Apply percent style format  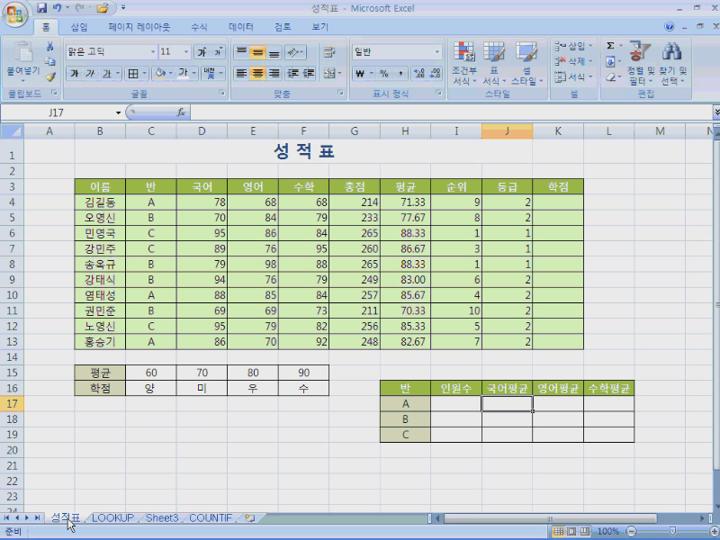pos(384,73)
